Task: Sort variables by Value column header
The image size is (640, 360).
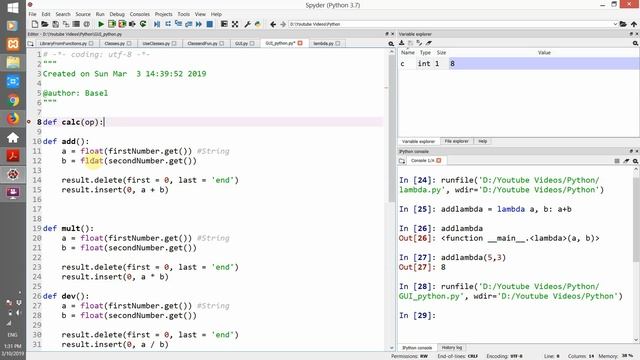Action: click(544, 53)
